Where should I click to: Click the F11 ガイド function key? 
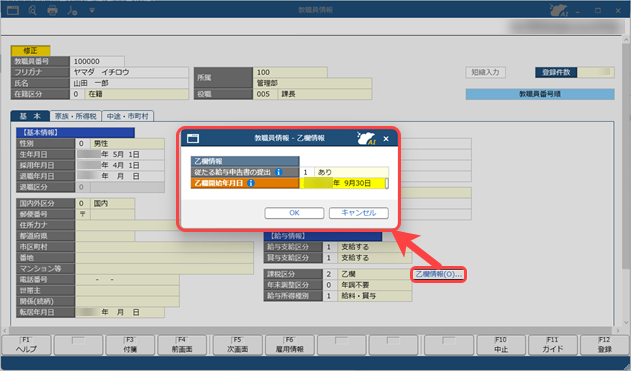tap(553, 345)
